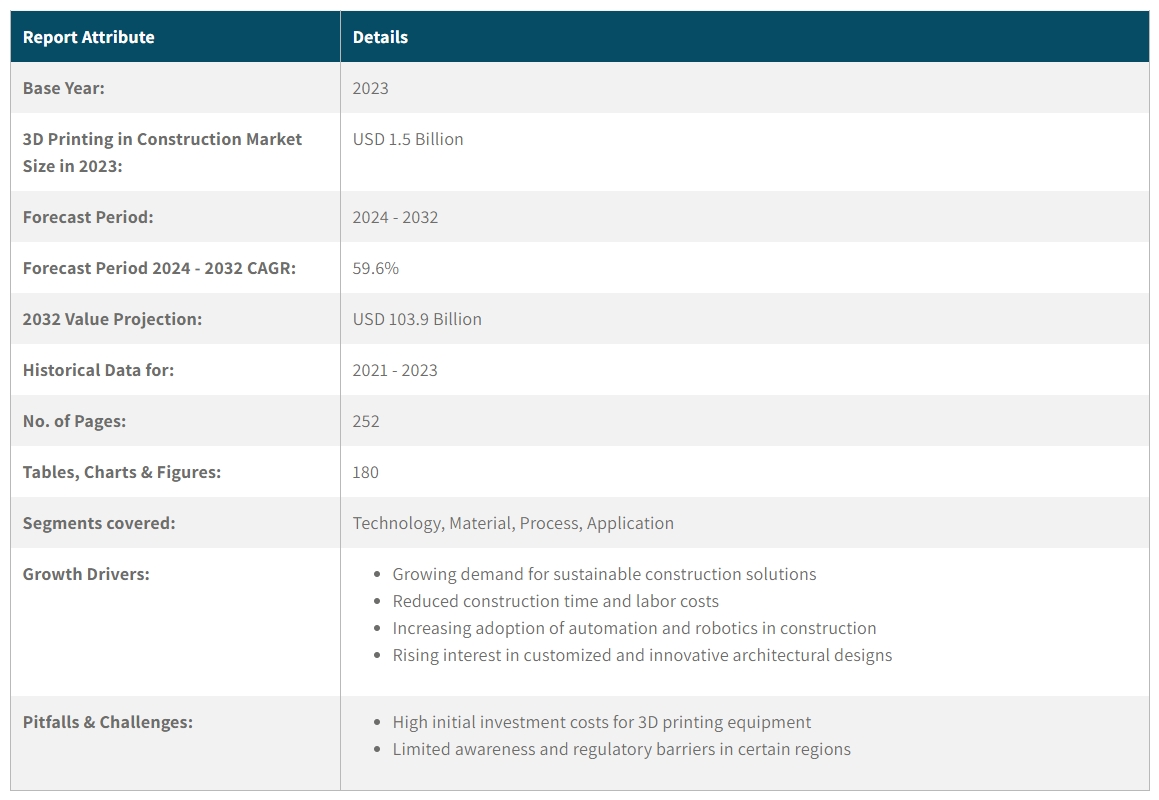Viewport: 1159px width, 800px height.
Task: Click the reduced construction time bullet
Action: point(555,601)
